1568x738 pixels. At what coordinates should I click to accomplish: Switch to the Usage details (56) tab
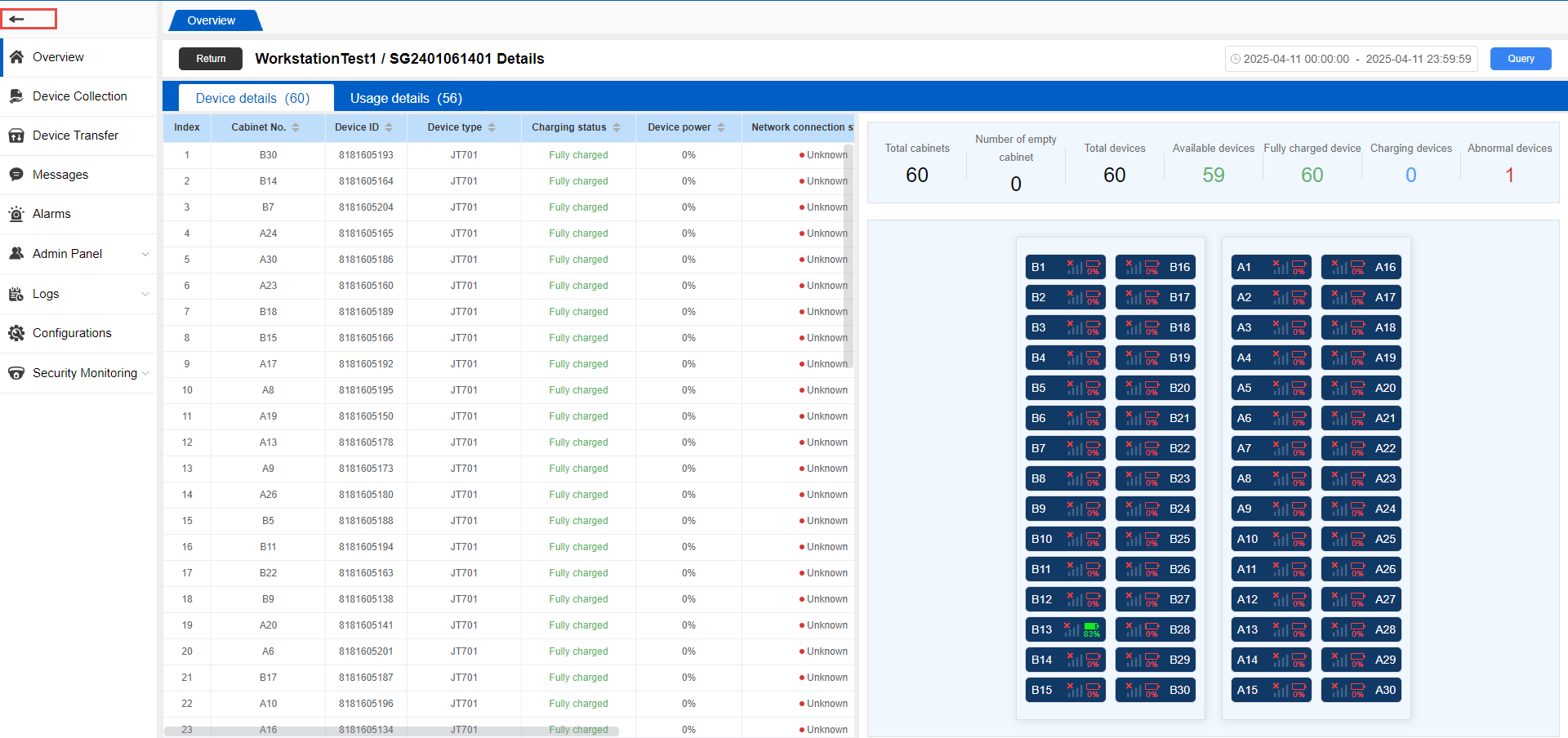406,98
